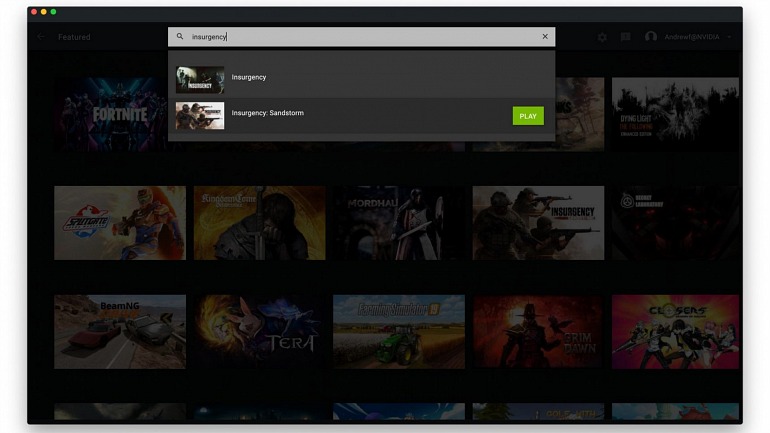Screen dimensions: 770x433
Task: Open the Insurgency: Sandstorm result thumbnail
Action: pos(200,116)
